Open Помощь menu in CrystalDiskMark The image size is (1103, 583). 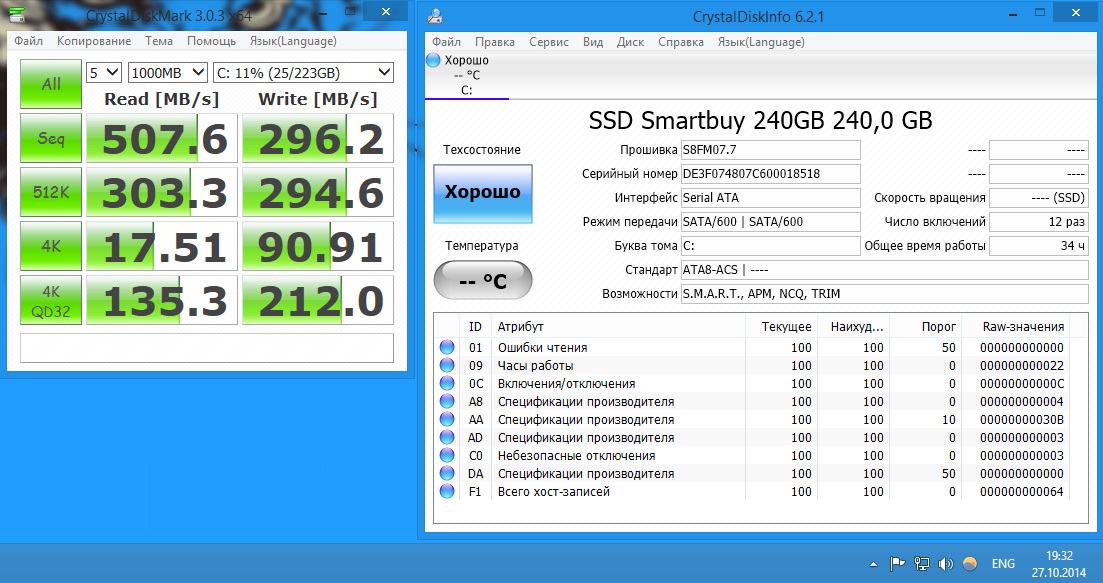click(x=211, y=41)
